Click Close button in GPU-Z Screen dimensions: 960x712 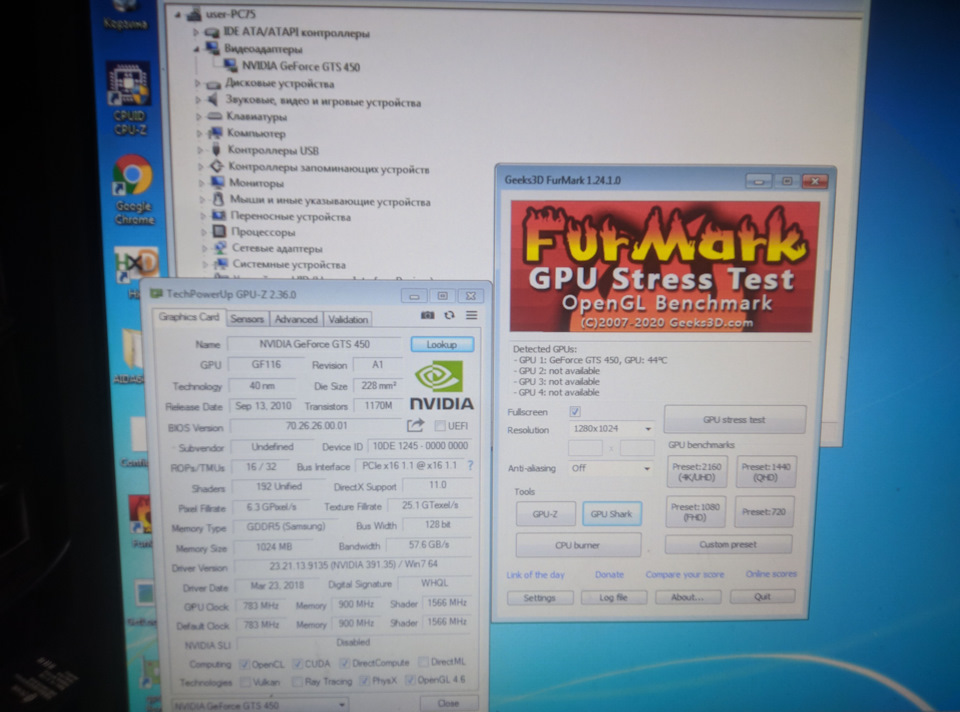click(448, 703)
